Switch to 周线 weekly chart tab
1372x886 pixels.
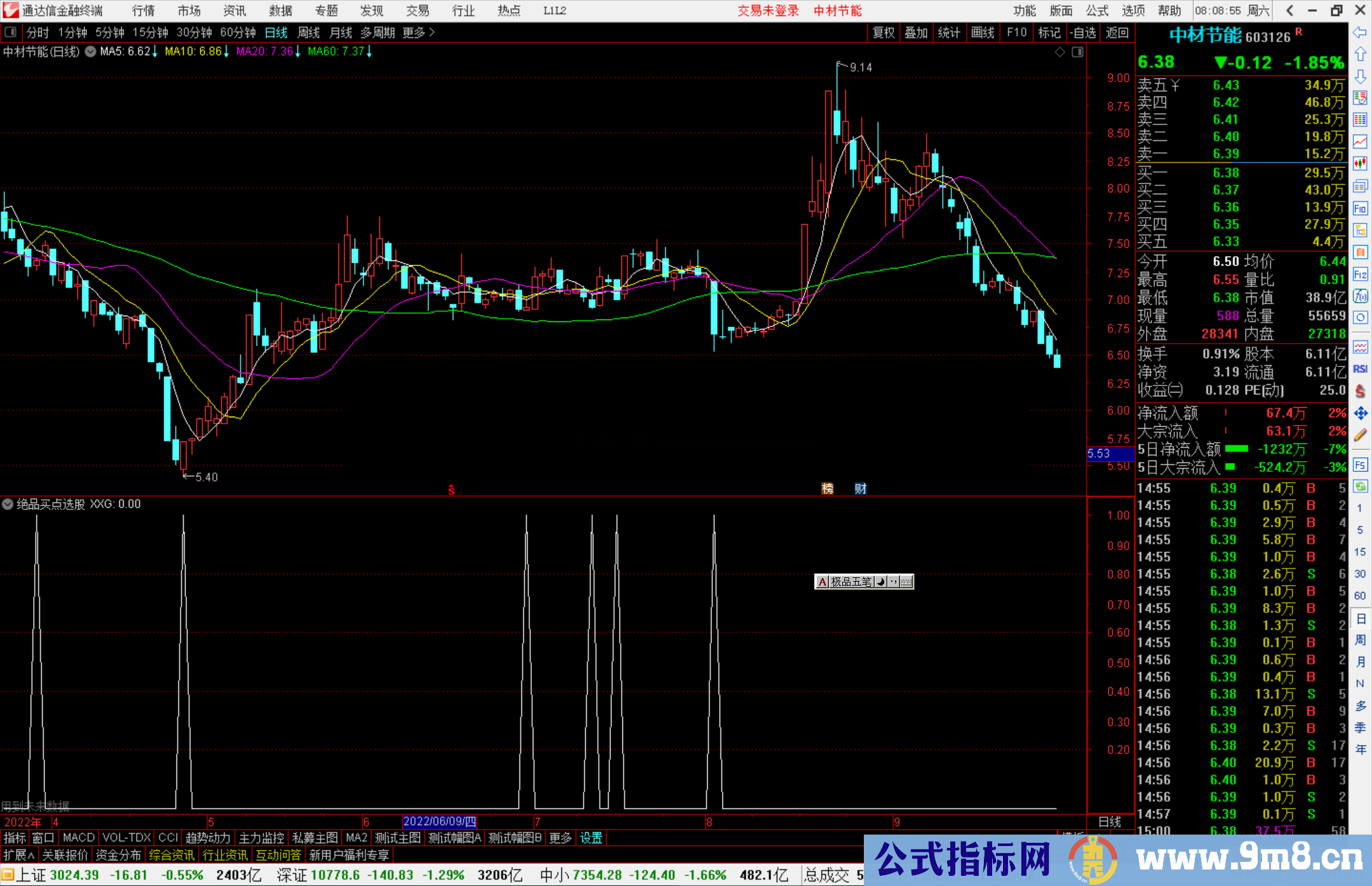tap(309, 32)
